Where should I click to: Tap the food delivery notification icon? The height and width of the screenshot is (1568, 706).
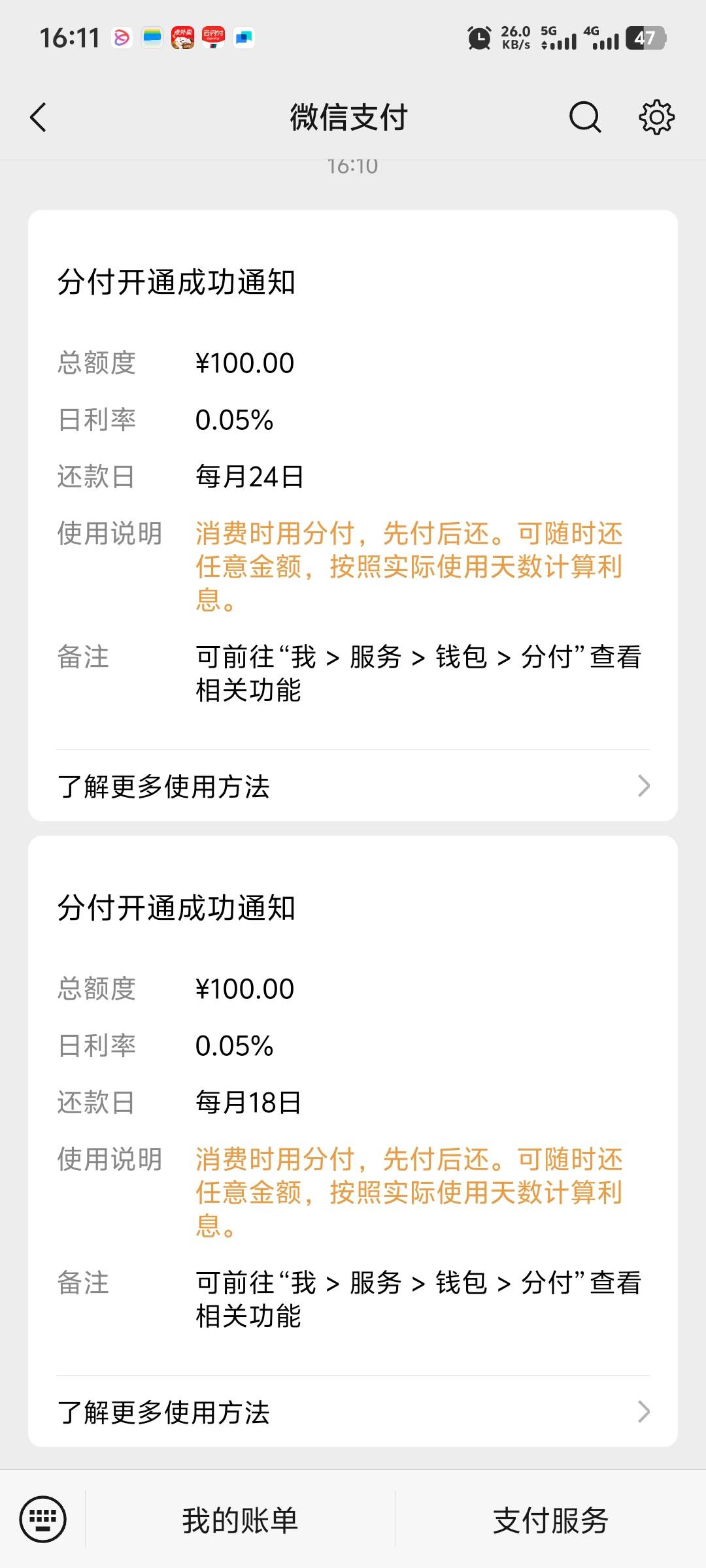tap(182, 38)
